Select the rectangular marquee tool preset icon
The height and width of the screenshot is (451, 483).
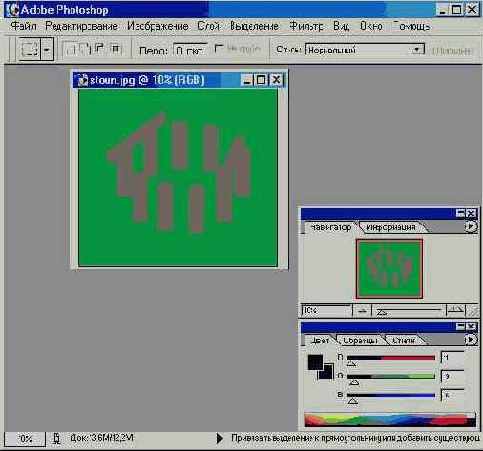[x=30, y=49]
